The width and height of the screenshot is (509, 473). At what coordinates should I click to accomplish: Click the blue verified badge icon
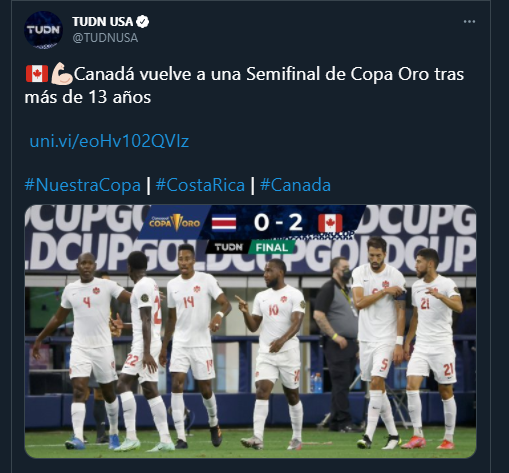pyautogui.click(x=143, y=22)
